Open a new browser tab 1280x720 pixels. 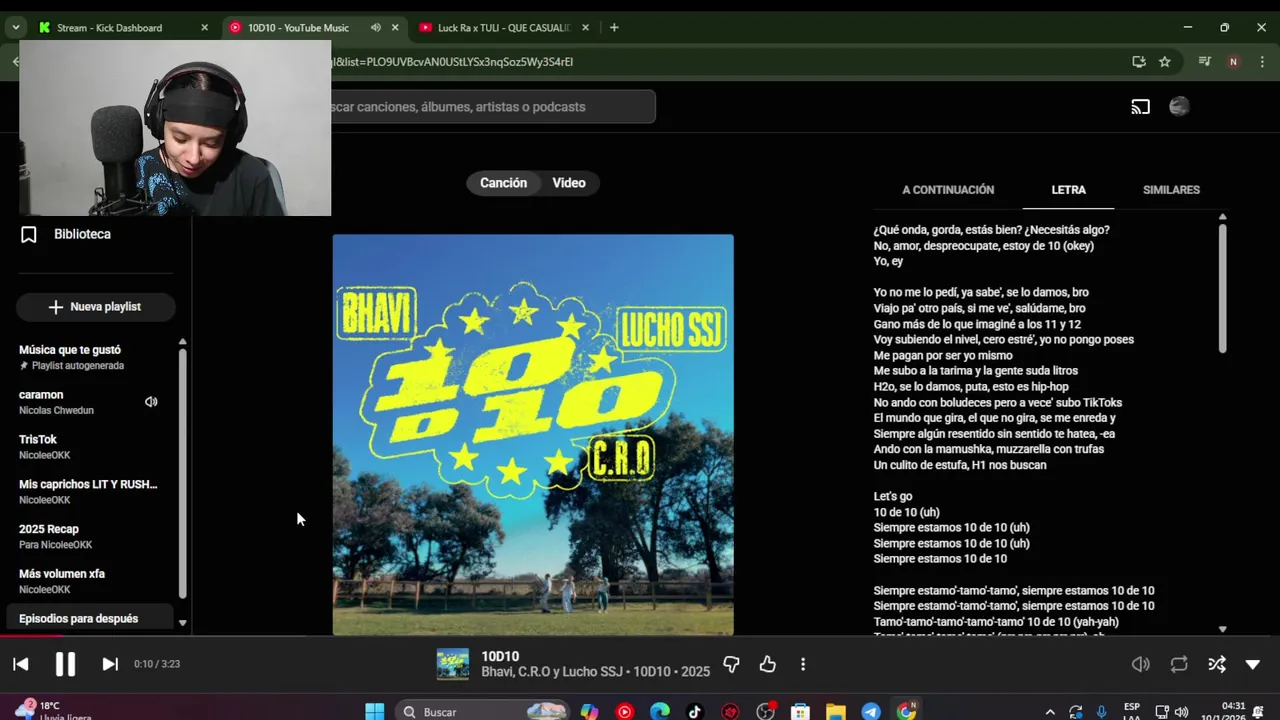614,28
